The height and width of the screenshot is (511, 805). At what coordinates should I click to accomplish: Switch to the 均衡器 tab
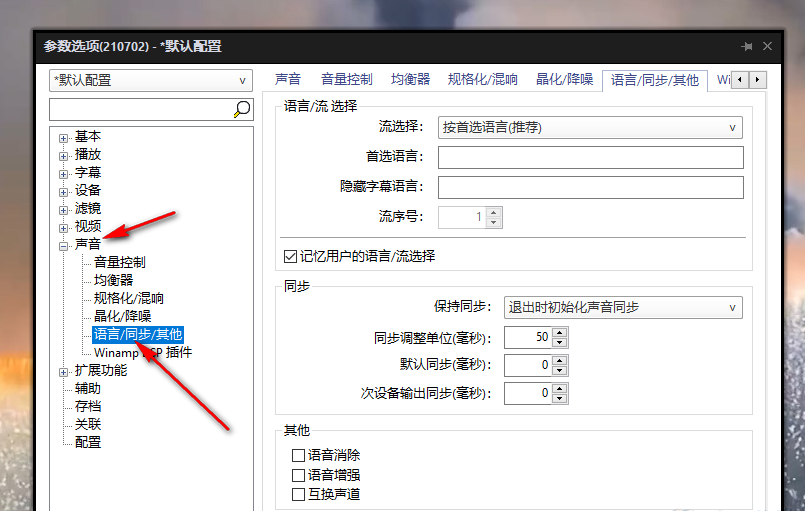tap(410, 80)
